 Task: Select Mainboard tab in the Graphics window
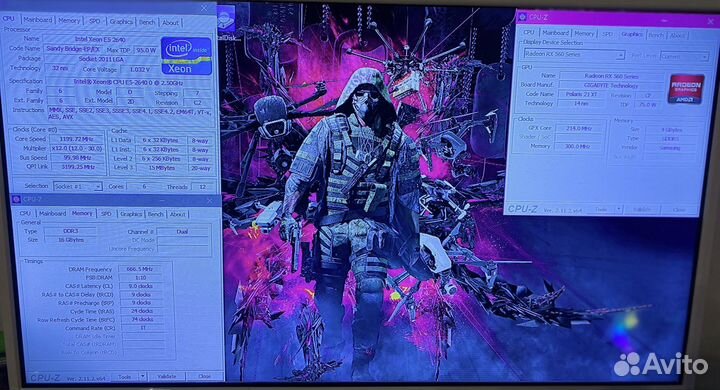[555, 33]
